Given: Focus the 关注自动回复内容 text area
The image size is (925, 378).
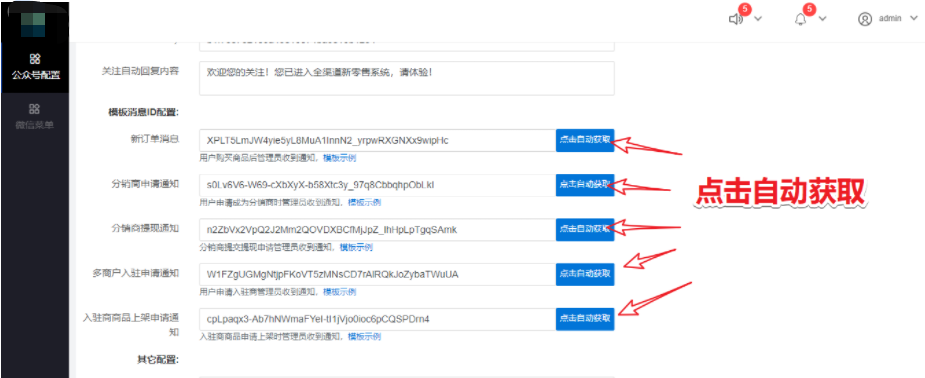Looking at the screenshot, I should [x=406, y=78].
